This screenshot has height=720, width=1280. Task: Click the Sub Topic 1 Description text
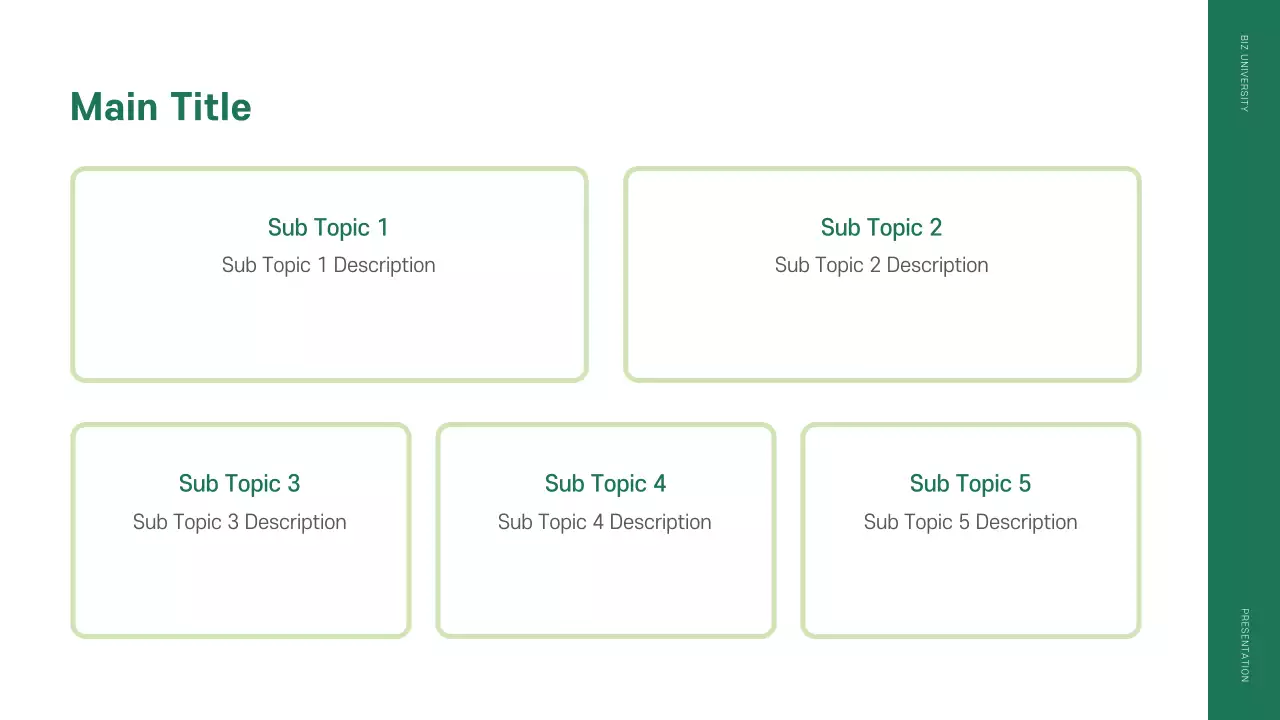coord(328,265)
